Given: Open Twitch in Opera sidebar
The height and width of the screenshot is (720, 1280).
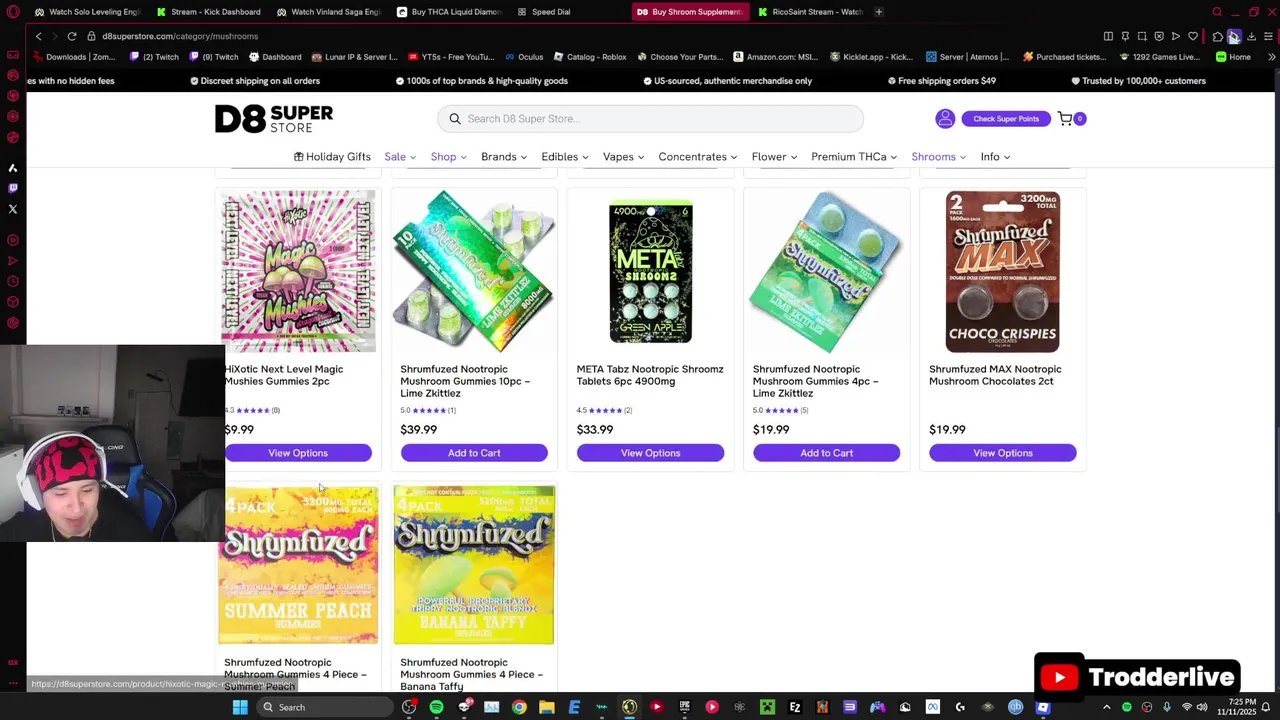Looking at the screenshot, I should tap(13, 188).
